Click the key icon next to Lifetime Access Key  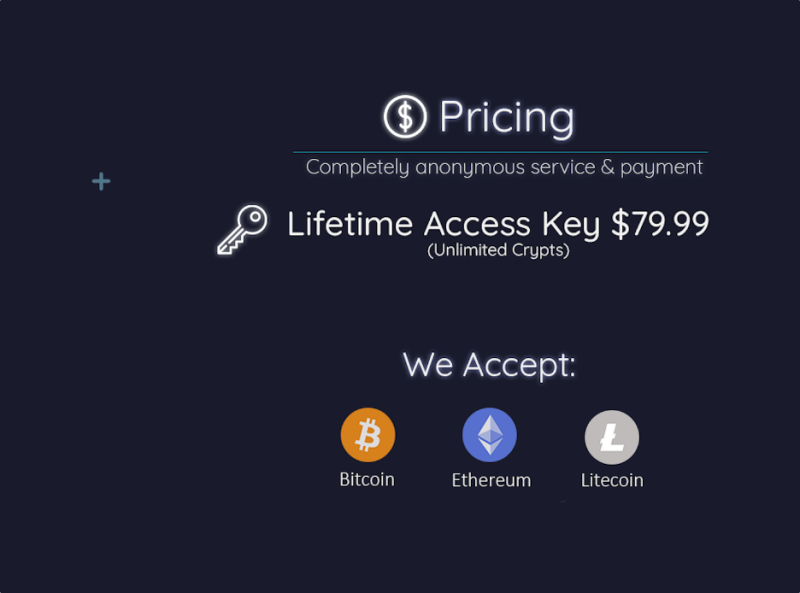(240, 228)
